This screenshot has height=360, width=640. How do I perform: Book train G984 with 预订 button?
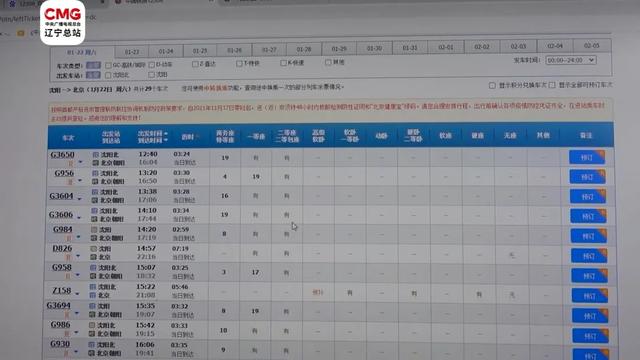coord(589,236)
